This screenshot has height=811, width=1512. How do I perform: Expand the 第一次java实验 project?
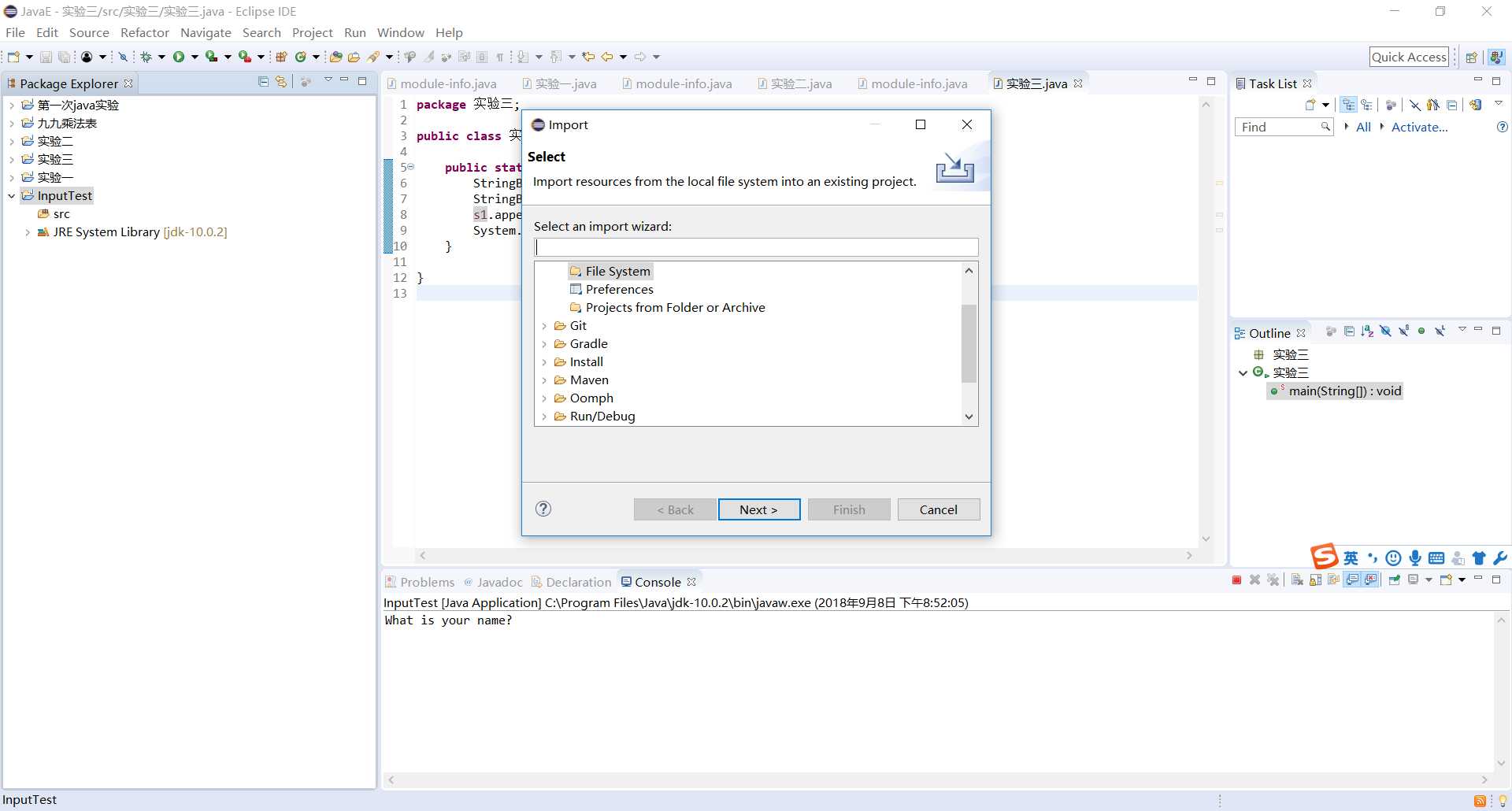12,106
